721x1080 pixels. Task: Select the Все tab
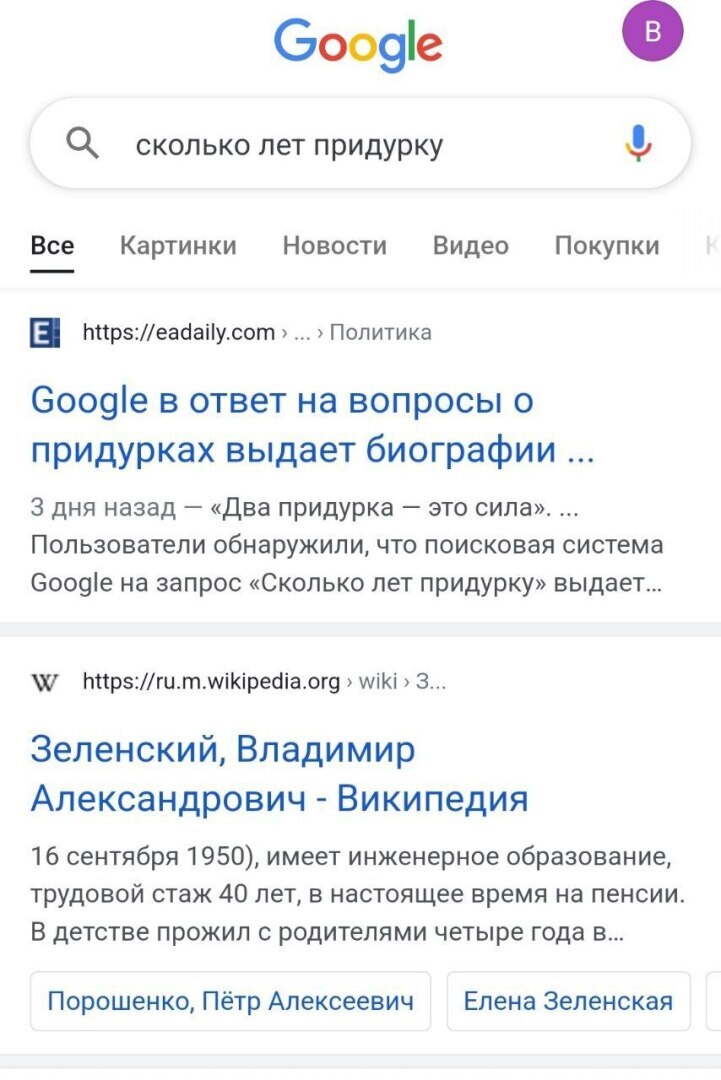pyautogui.click(x=52, y=246)
